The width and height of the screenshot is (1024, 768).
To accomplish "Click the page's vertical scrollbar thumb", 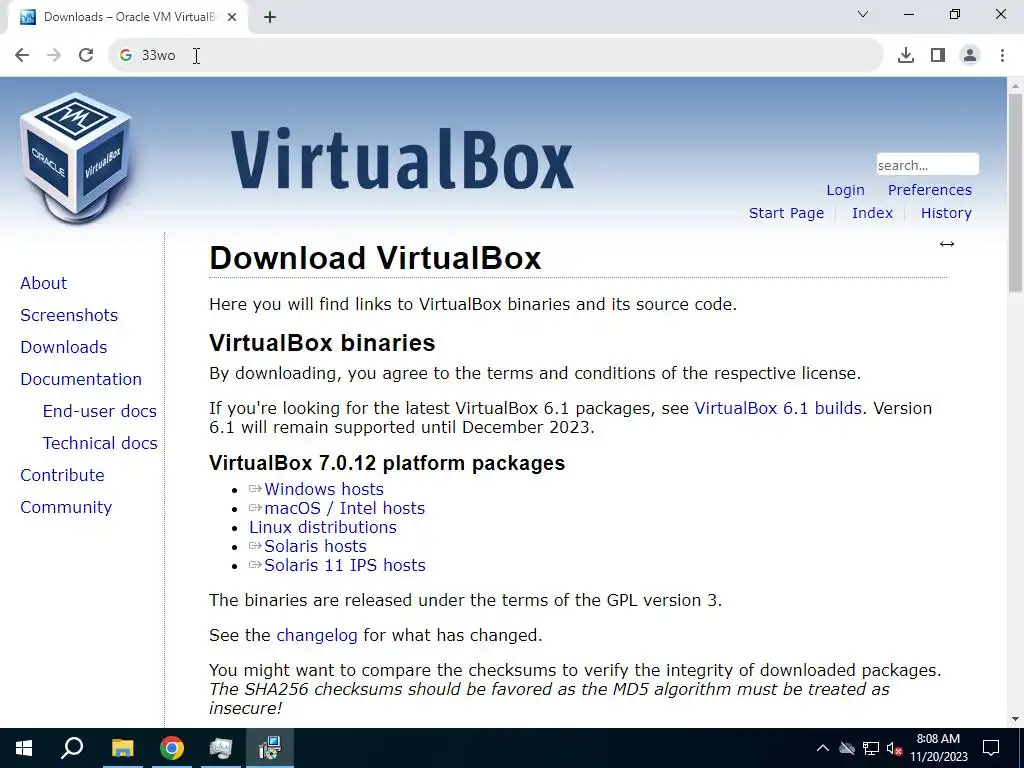I will click(x=1015, y=193).
